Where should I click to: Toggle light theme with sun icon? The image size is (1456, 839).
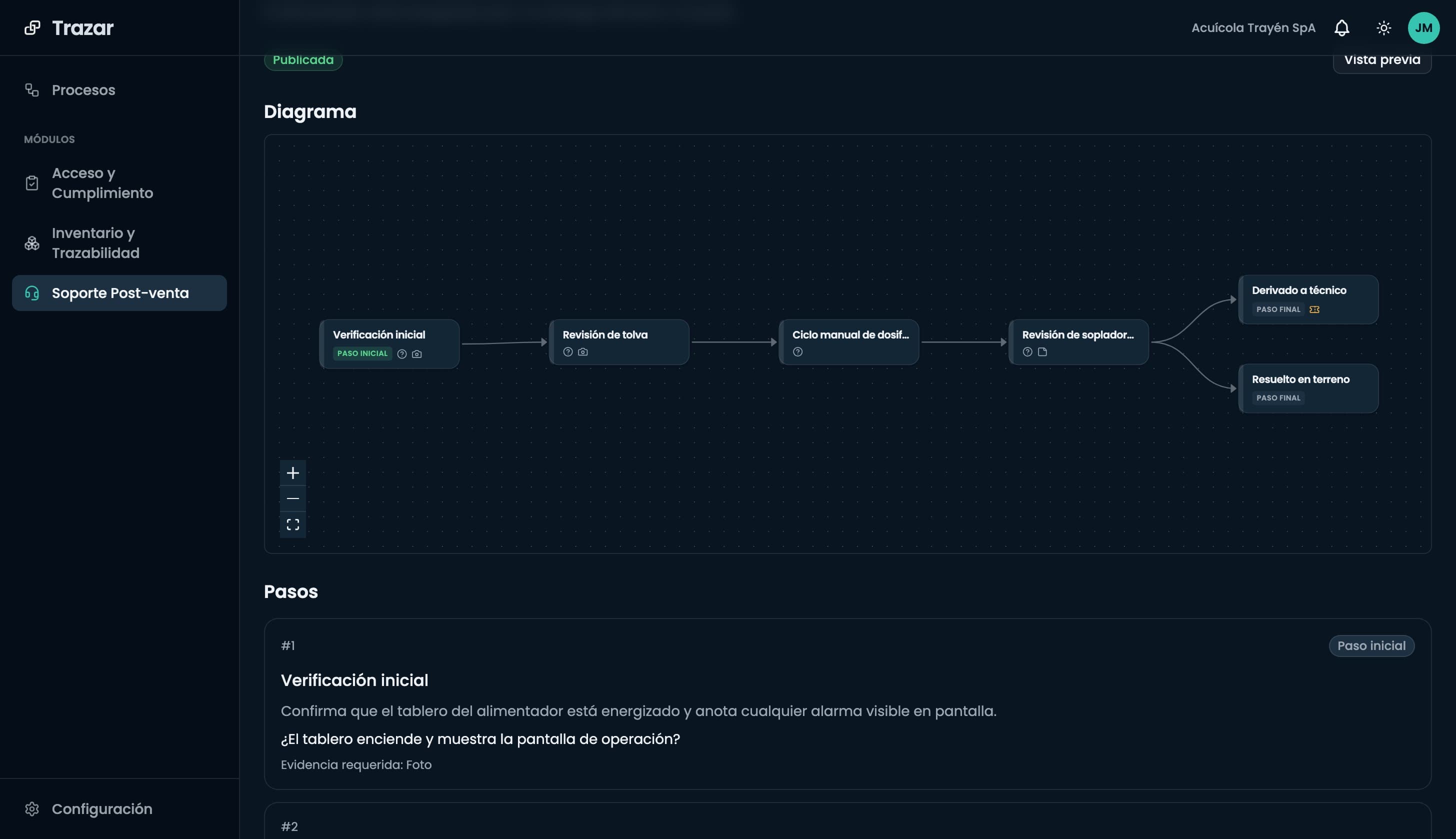pos(1383,27)
